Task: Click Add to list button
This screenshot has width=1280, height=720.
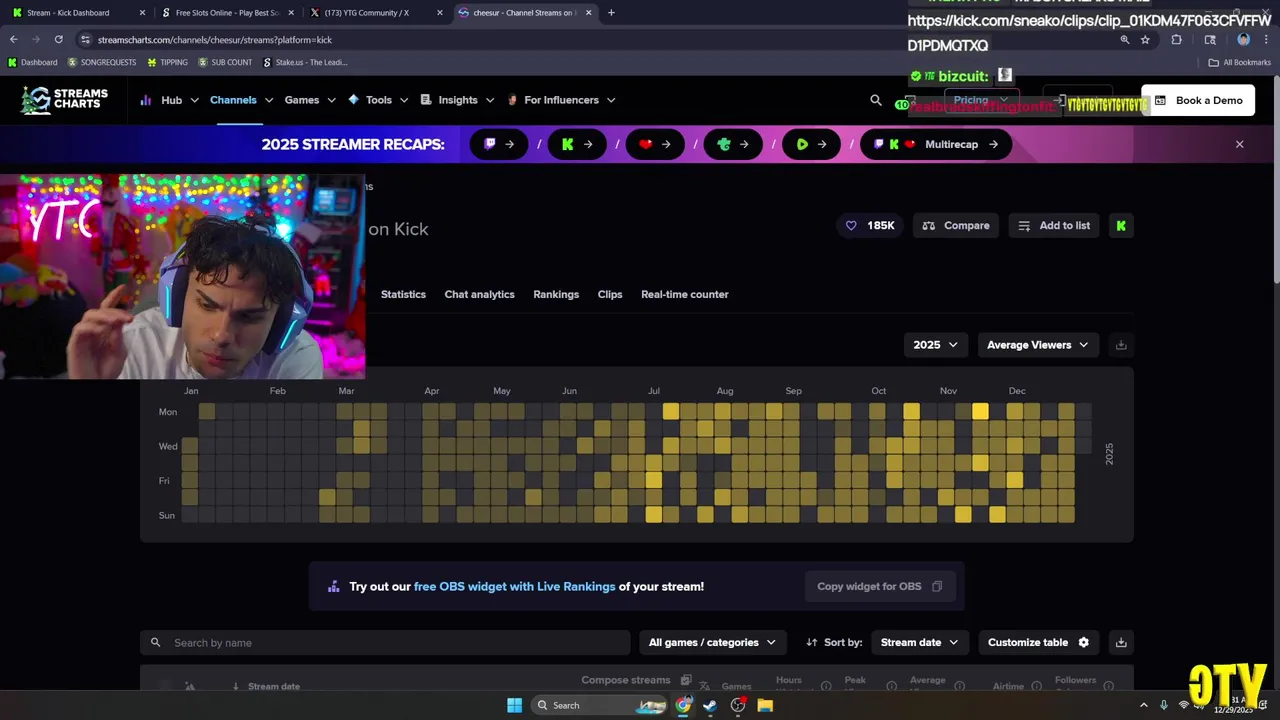Action: coord(1054,225)
